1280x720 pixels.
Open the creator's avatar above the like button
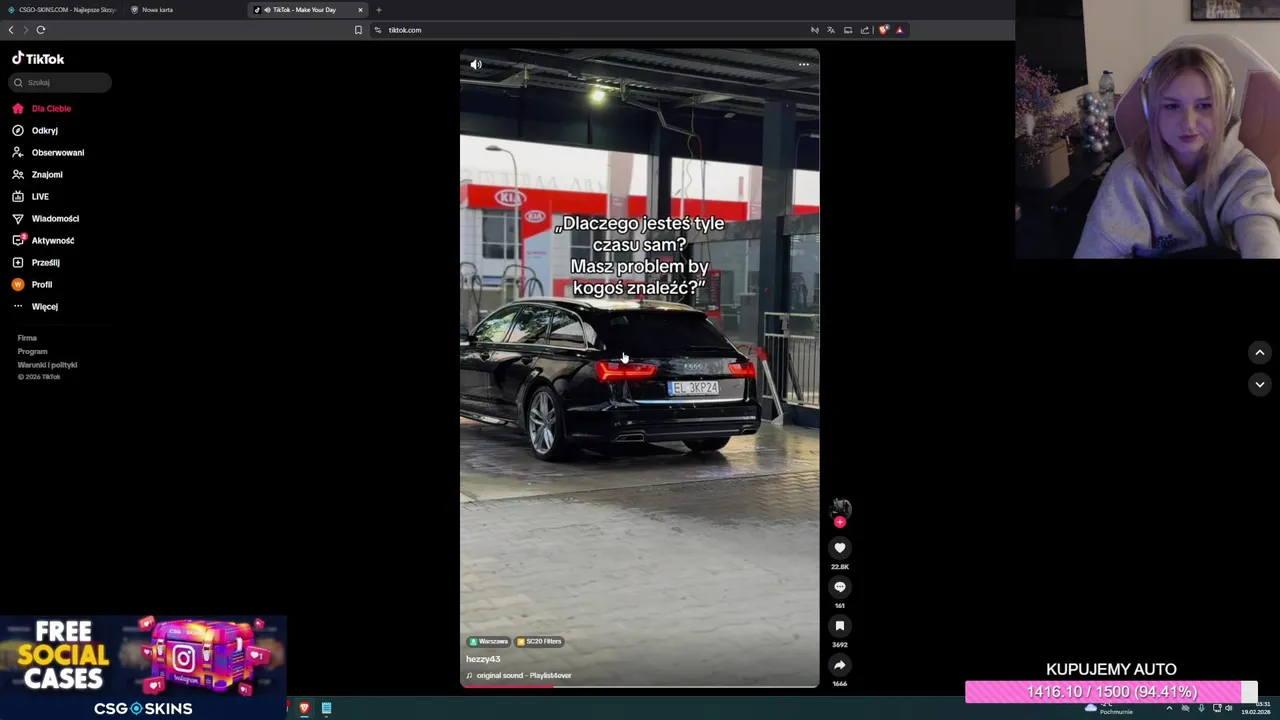tap(840, 508)
